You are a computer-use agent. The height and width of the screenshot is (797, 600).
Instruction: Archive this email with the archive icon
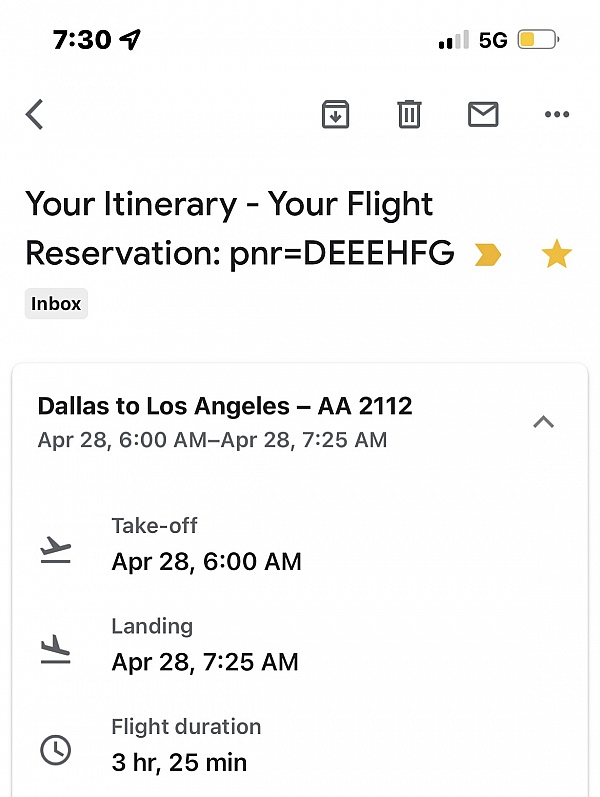pyautogui.click(x=335, y=114)
